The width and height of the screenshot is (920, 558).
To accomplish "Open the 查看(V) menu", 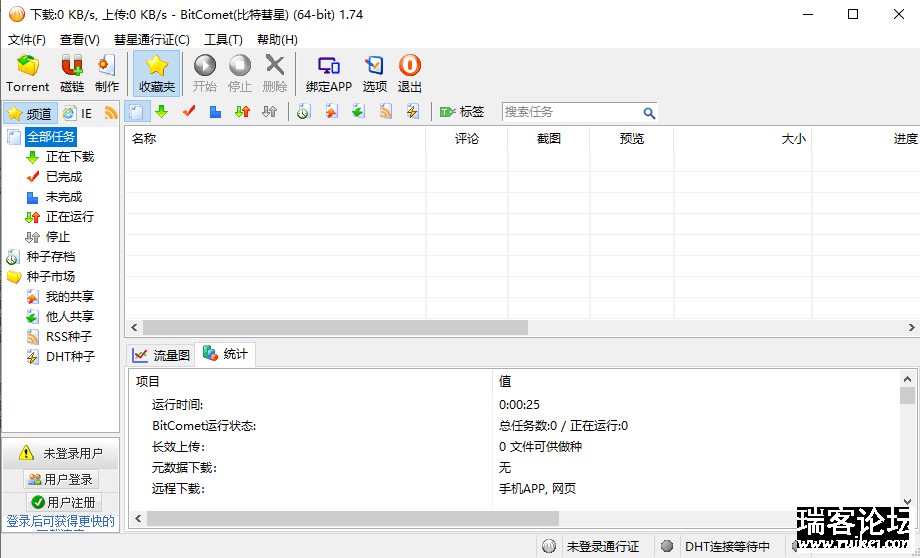I will 80,40.
